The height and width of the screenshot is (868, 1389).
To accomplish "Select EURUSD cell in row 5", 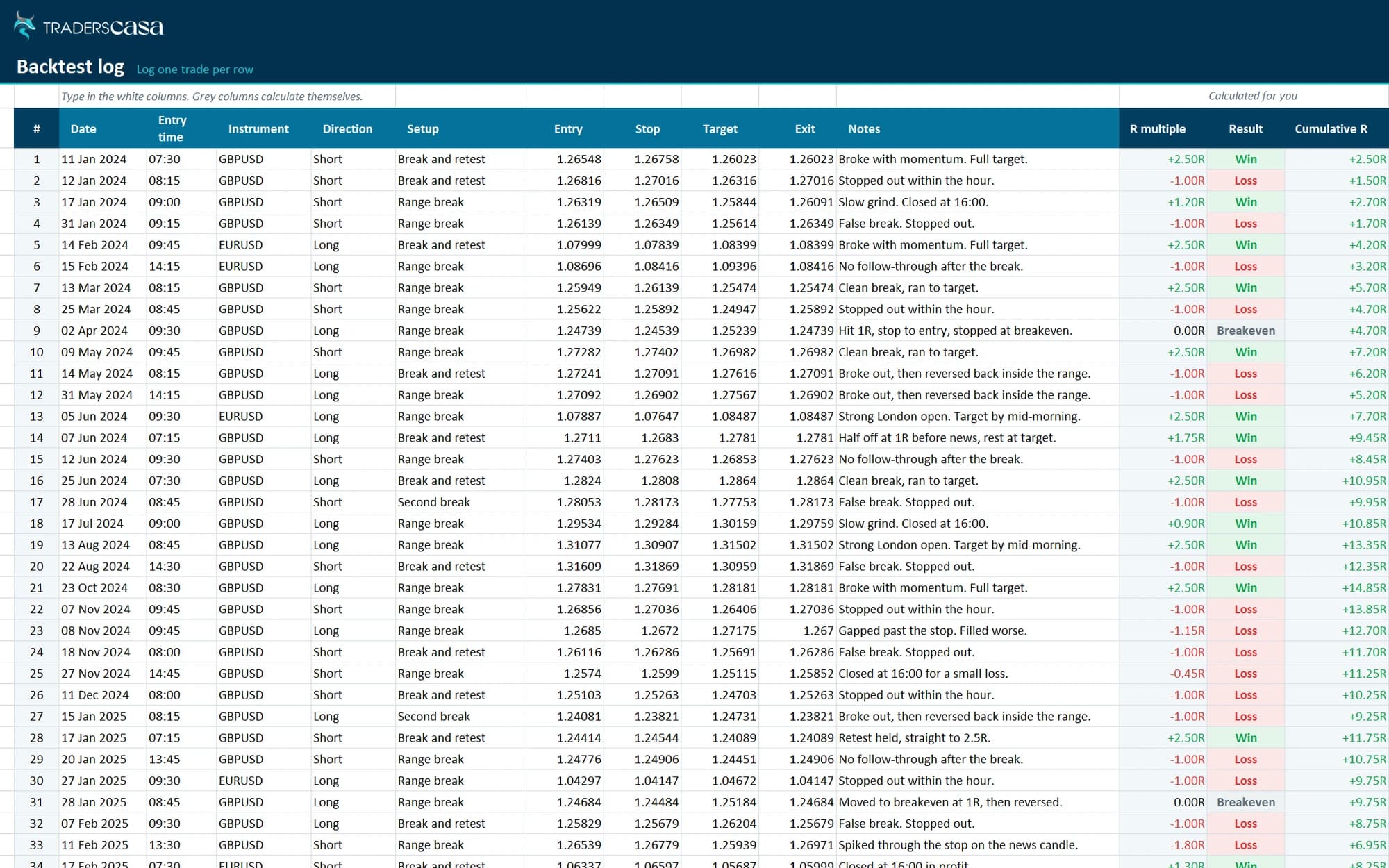I will [x=263, y=245].
